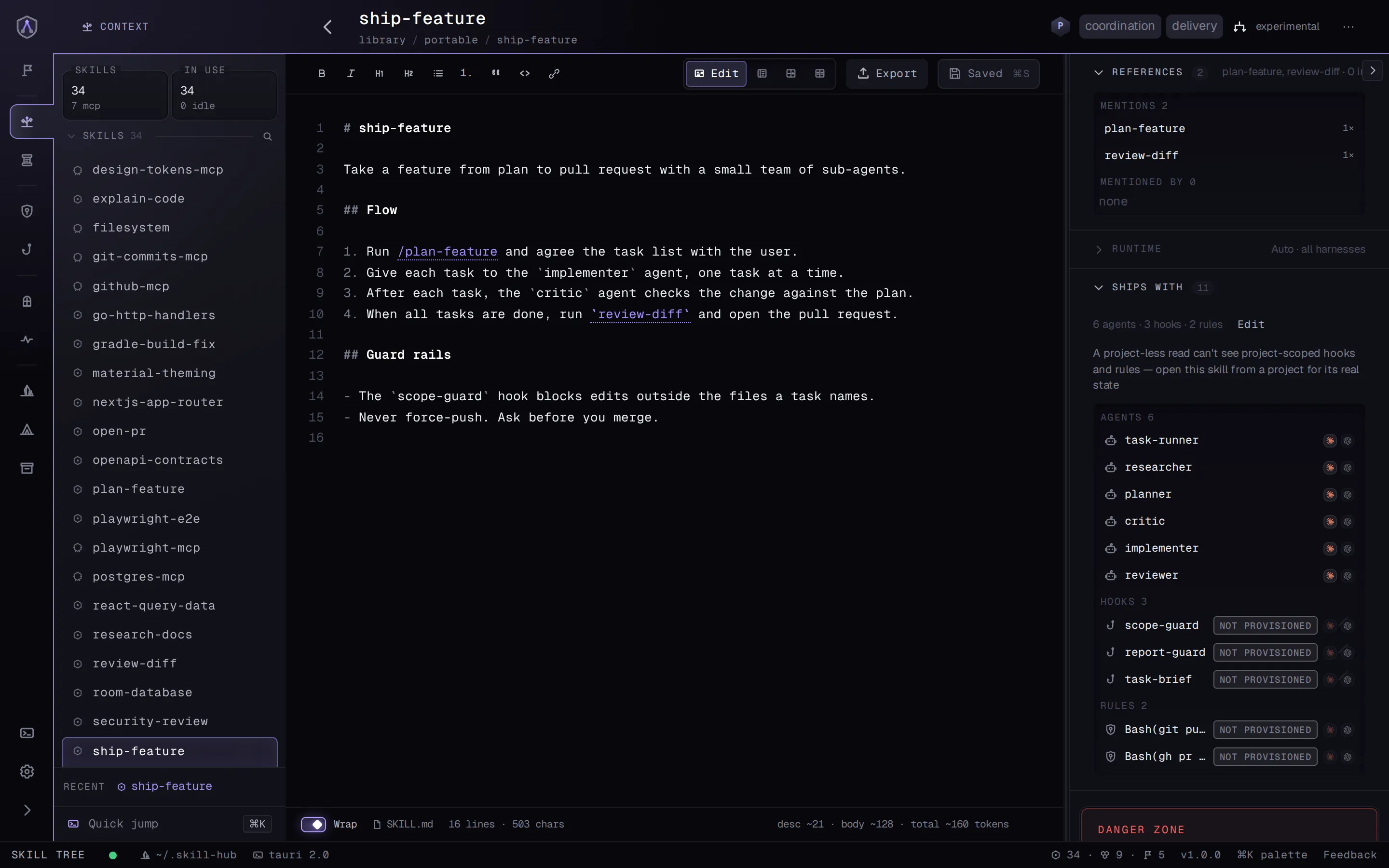Toggle bold formatting in editor toolbar
1389x868 pixels.
(x=321, y=73)
